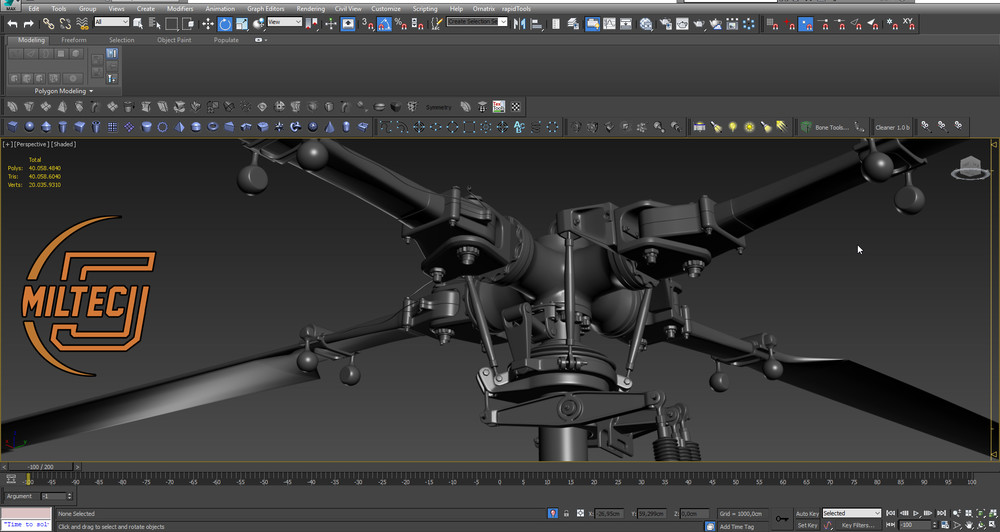Click the X coordinate input field

609,513
